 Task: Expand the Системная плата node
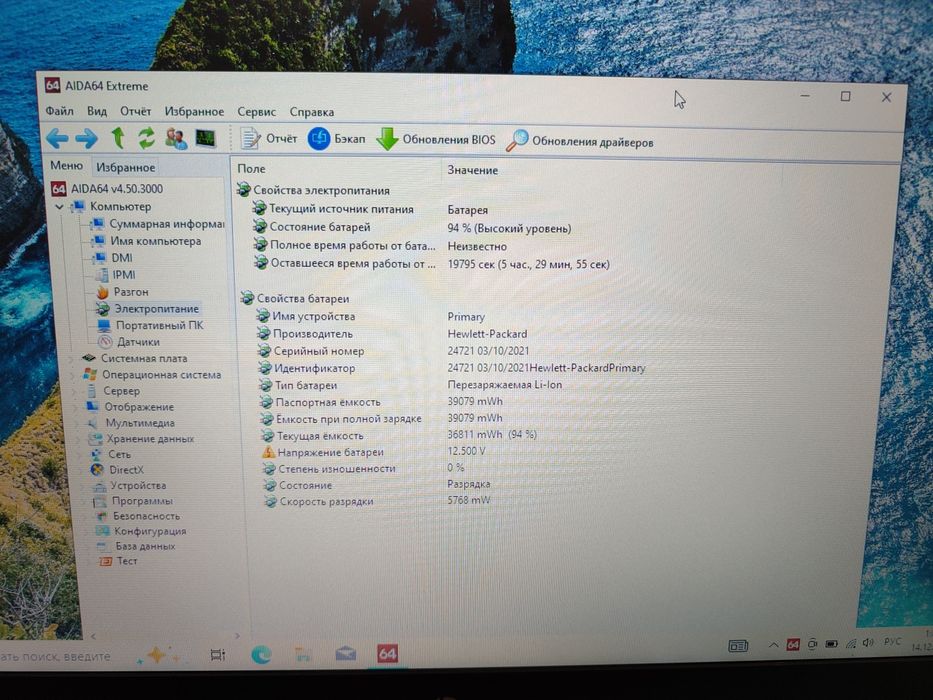click(71, 358)
